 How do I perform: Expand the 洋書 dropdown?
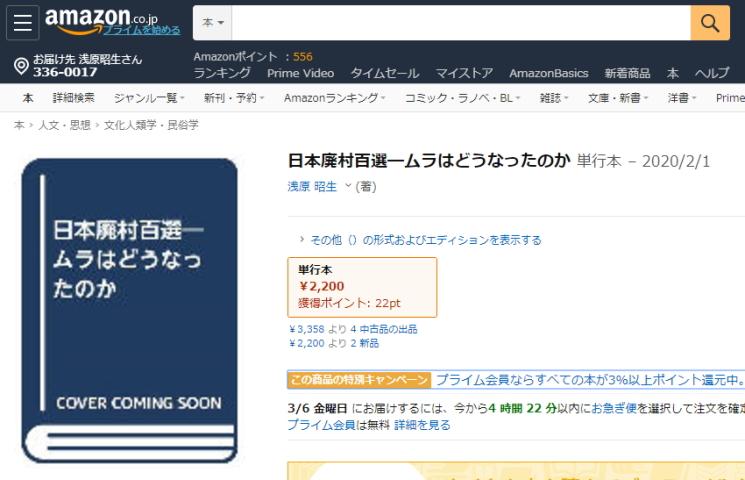tap(682, 98)
